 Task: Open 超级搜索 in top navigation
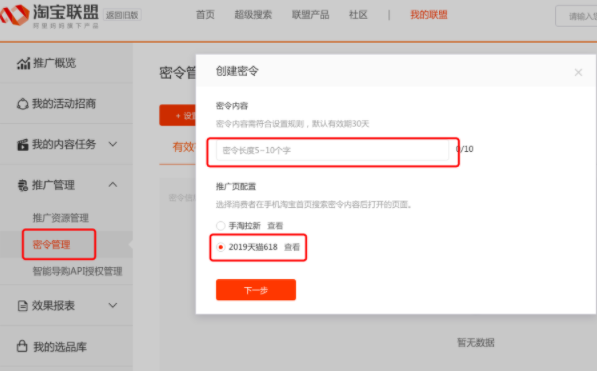point(253,15)
